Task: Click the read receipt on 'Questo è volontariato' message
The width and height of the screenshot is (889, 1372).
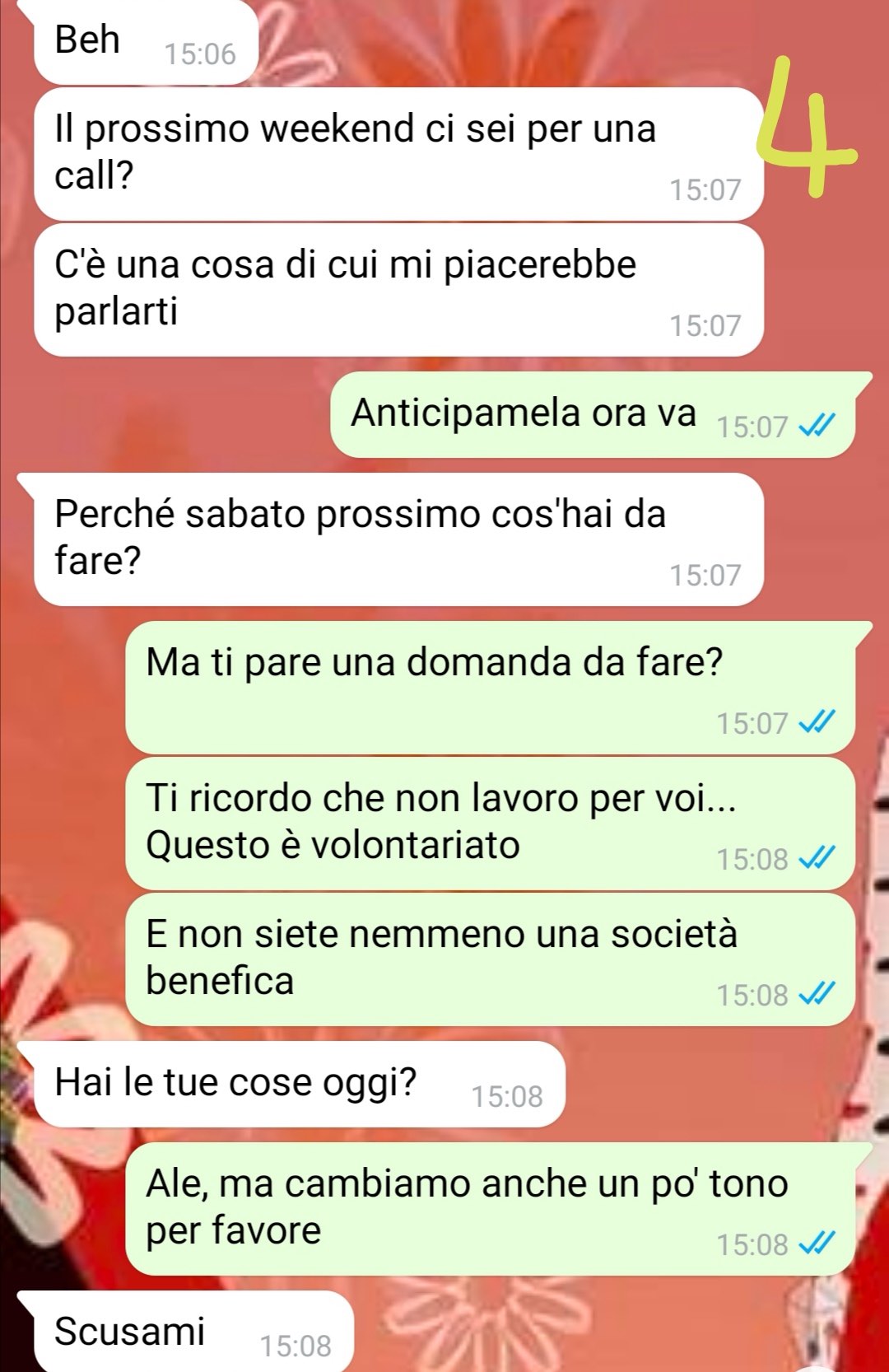Action: [817, 858]
